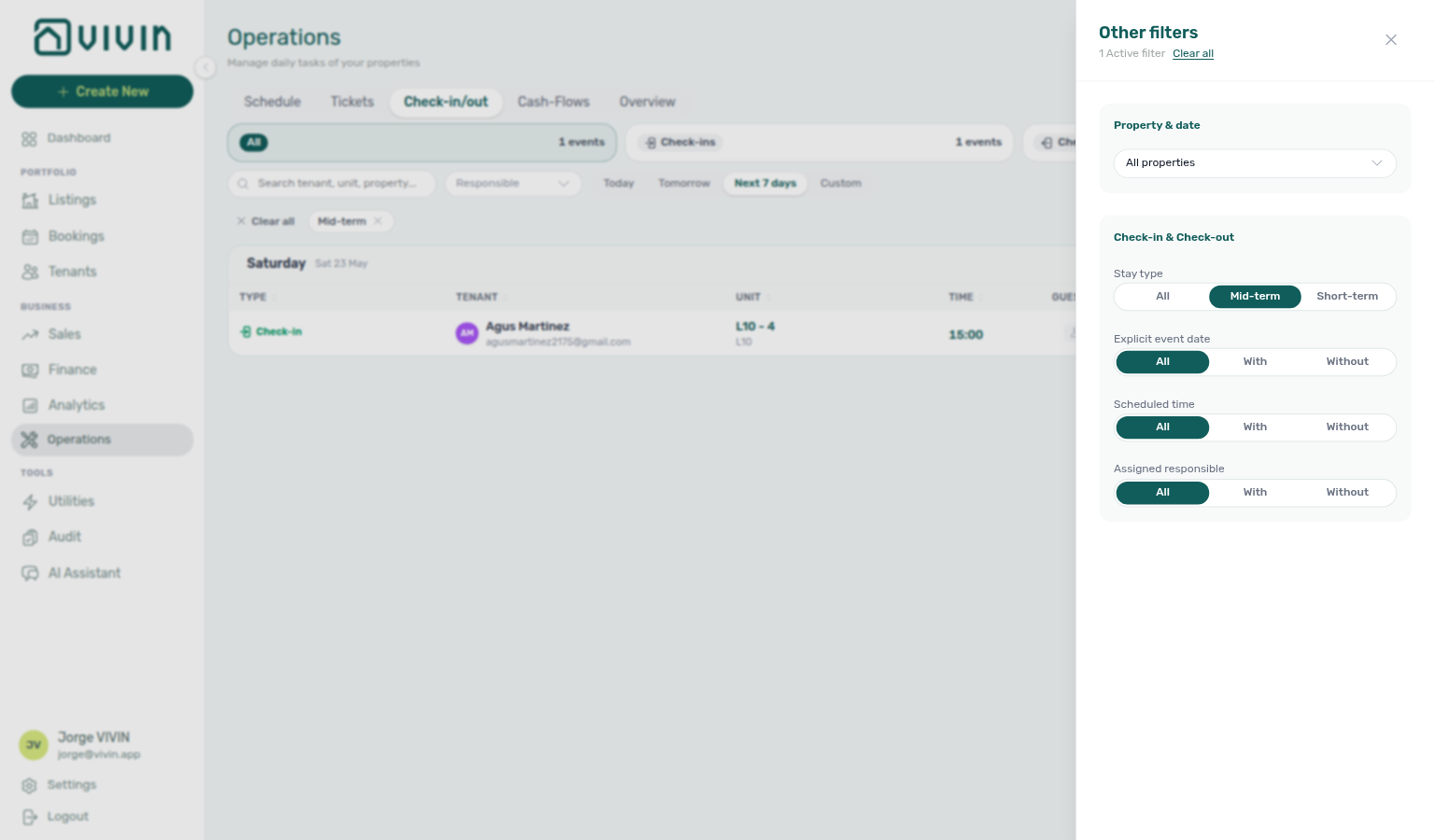Screen dimensions: 1434x840
Task: Select the Next 7 days range
Action: [x=766, y=184]
